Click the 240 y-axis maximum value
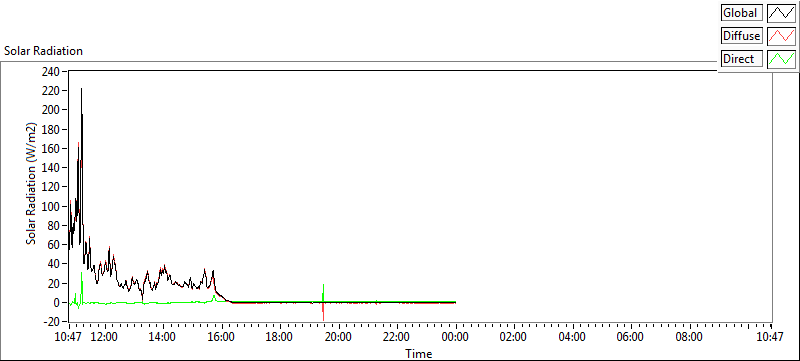The height and width of the screenshot is (361, 800). click(x=52, y=71)
